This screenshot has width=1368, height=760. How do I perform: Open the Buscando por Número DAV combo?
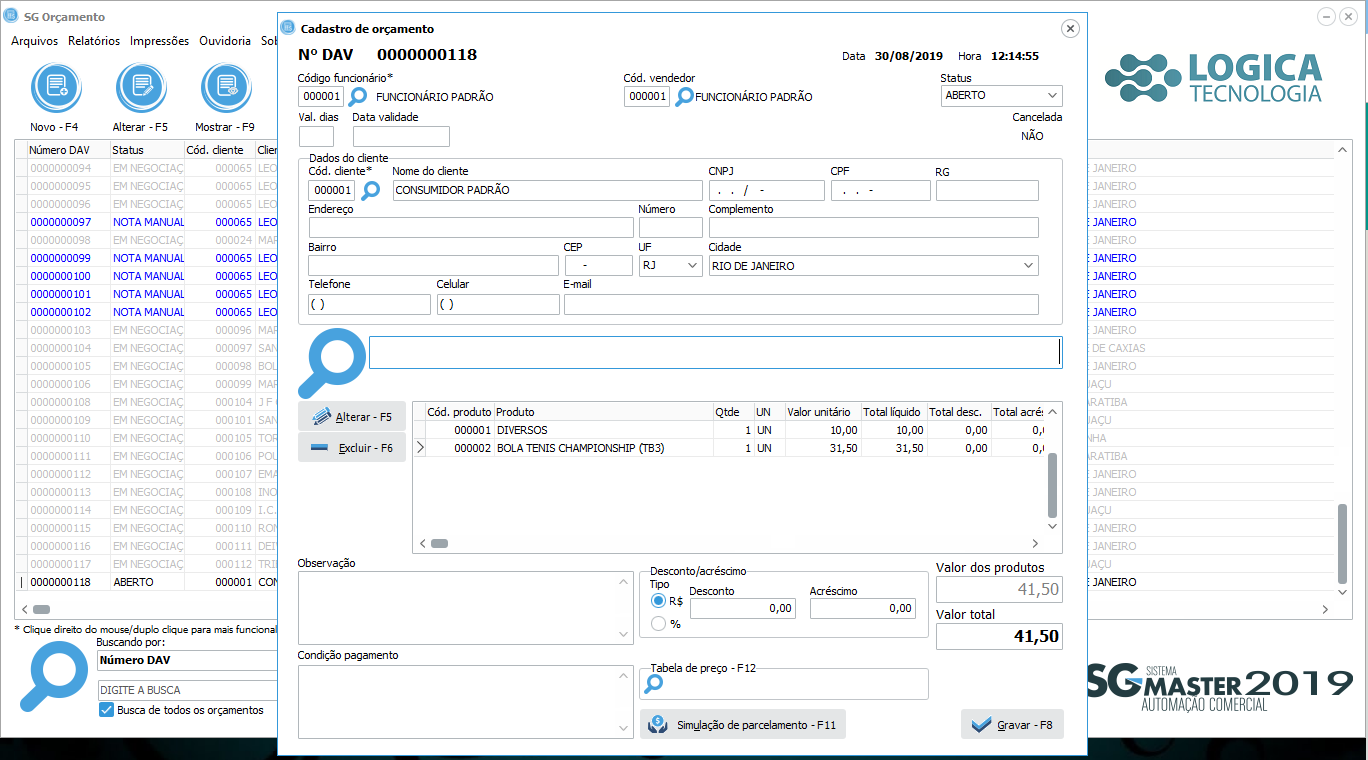pyautogui.click(x=188, y=661)
